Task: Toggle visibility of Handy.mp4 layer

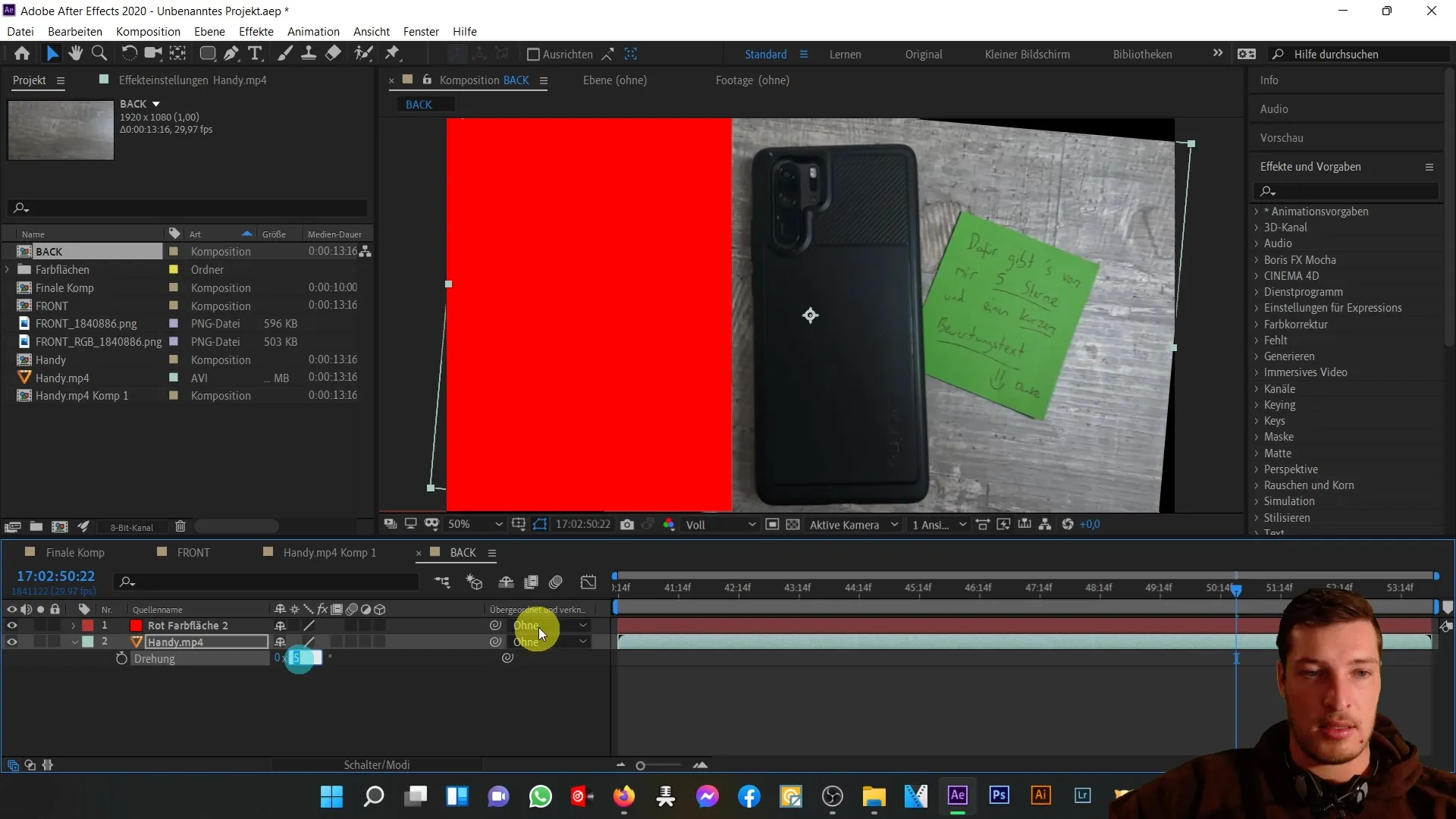Action: coord(11,641)
